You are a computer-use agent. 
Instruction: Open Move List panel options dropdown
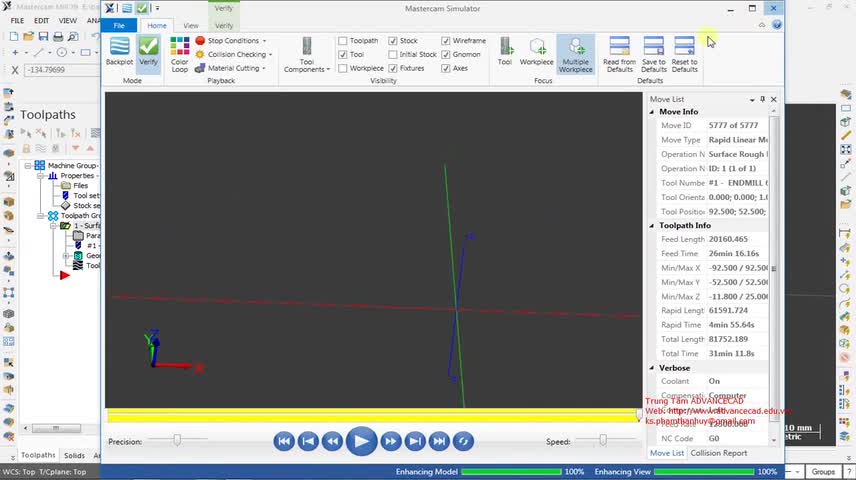tap(752, 100)
